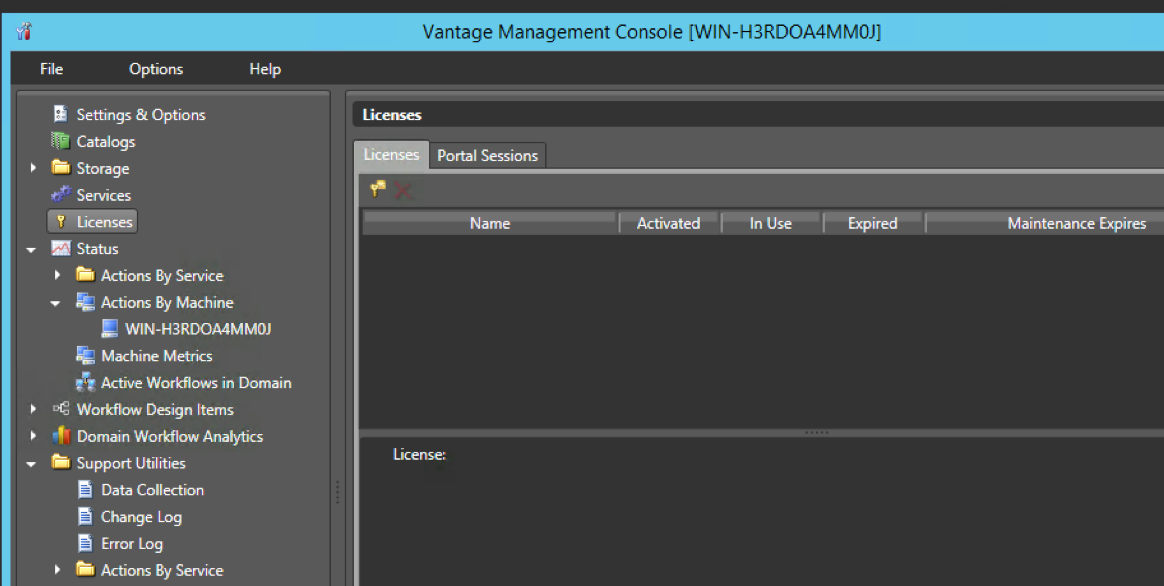Click the Catalogs icon in sidebar
This screenshot has width=1164, height=586.
(x=61, y=141)
